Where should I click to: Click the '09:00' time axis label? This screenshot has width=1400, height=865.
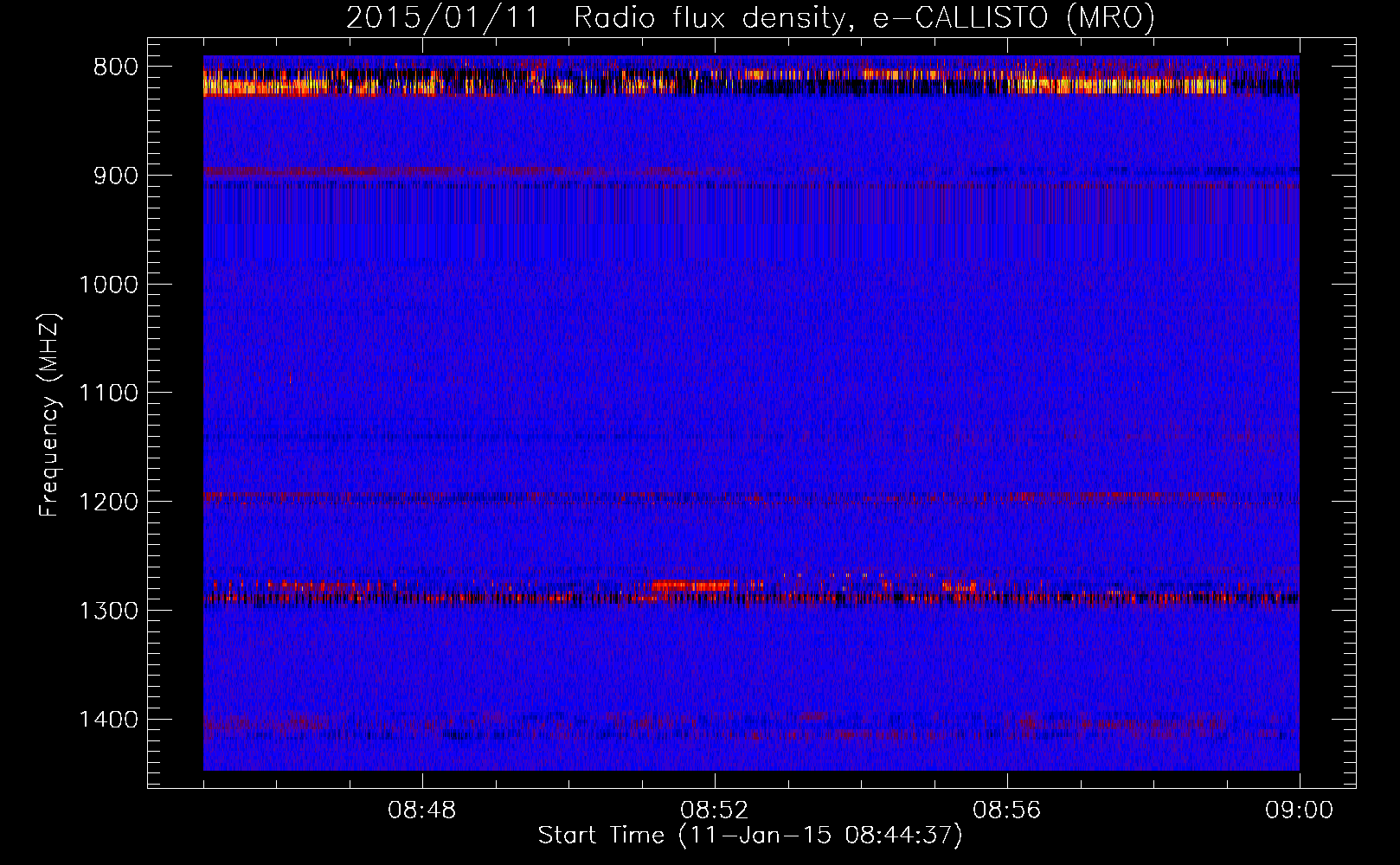[x=1300, y=811]
